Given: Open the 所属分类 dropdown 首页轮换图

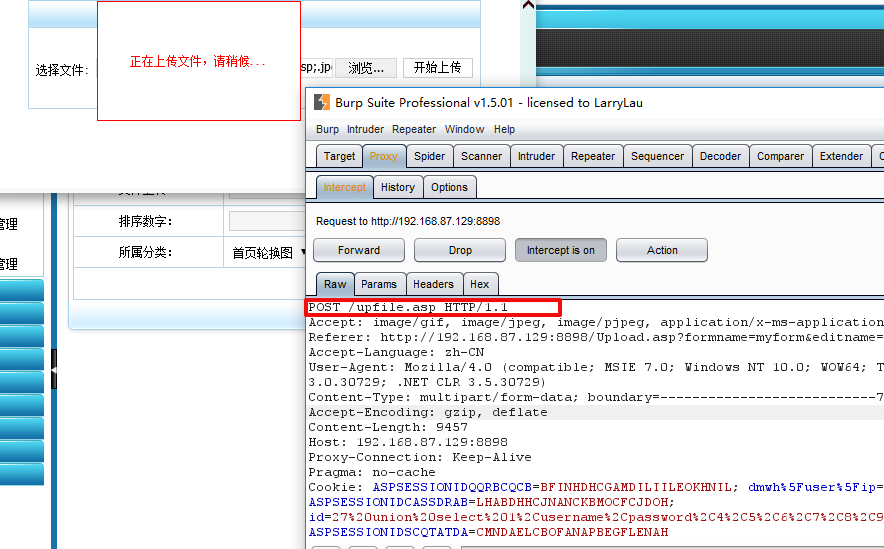Looking at the screenshot, I should [x=268, y=253].
